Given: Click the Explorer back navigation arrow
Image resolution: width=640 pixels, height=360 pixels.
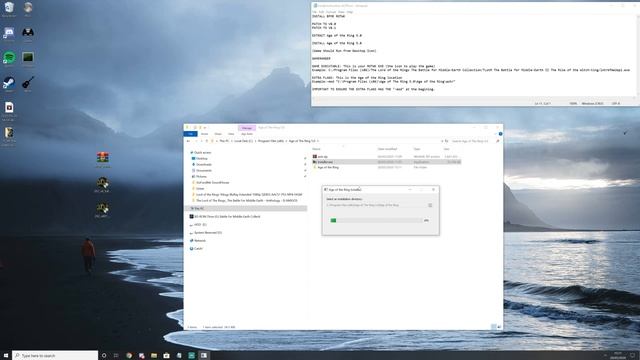Looking at the screenshot, I should 188,141.
